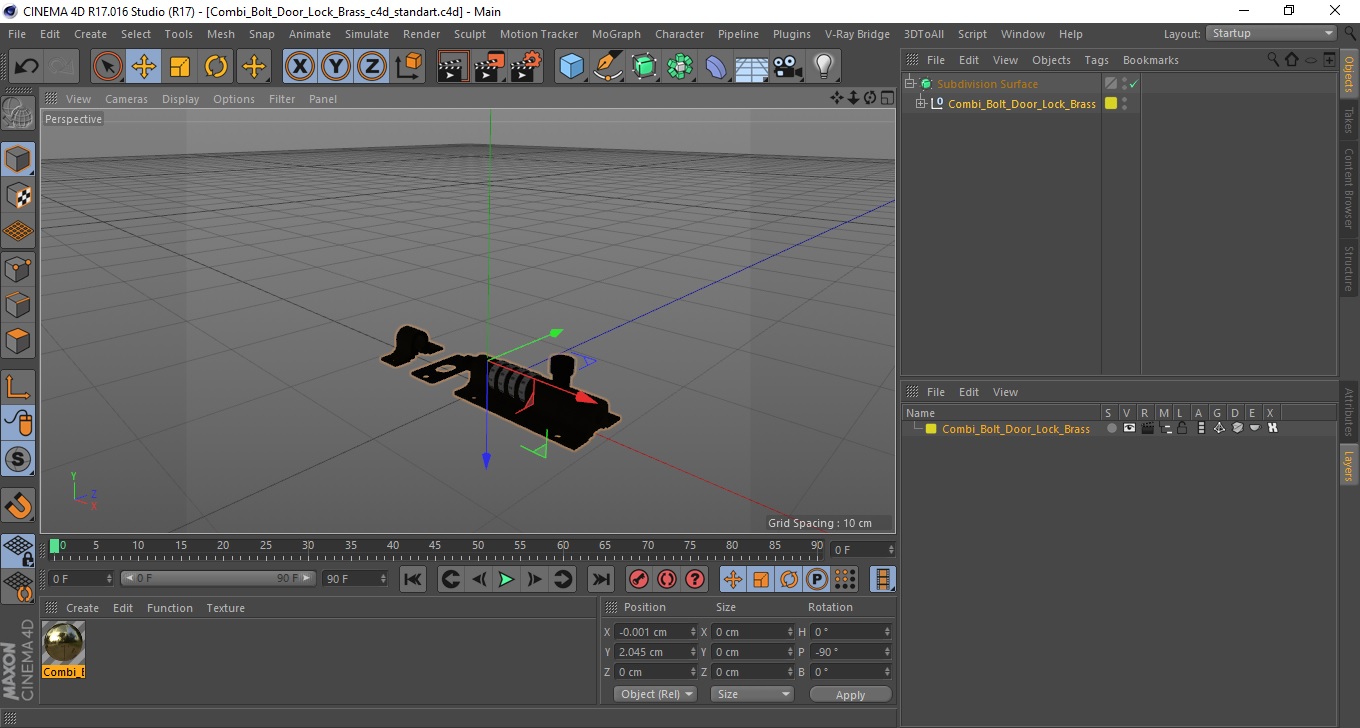Open Object (Rel) coordinate dropdown

pos(655,694)
